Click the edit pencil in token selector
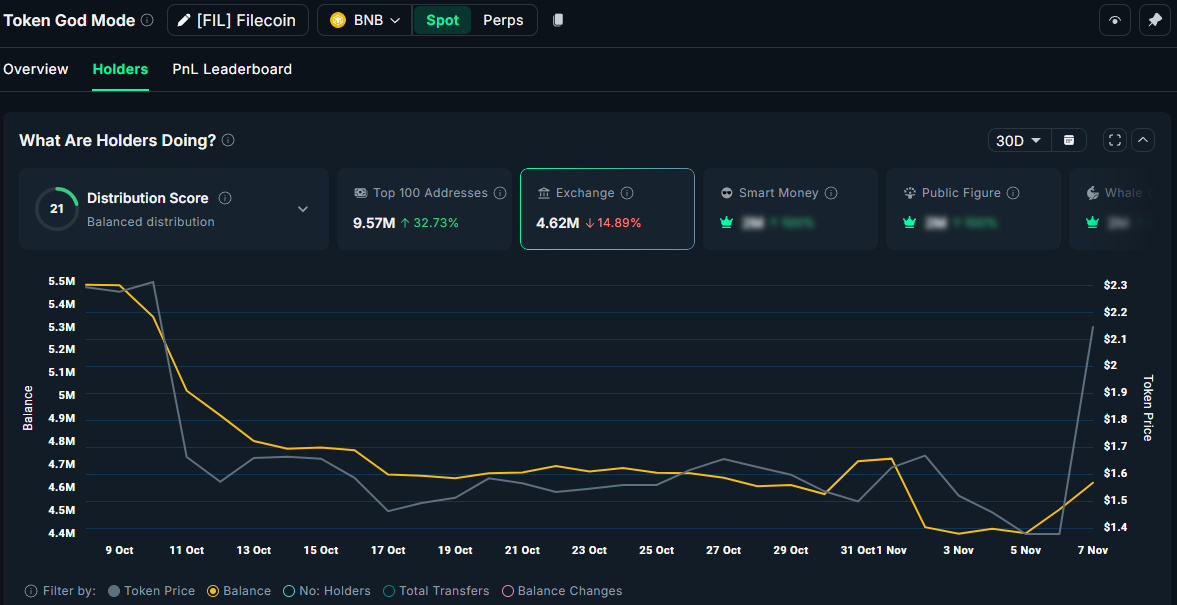This screenshot has height=605, width=1177. point(183,20)
